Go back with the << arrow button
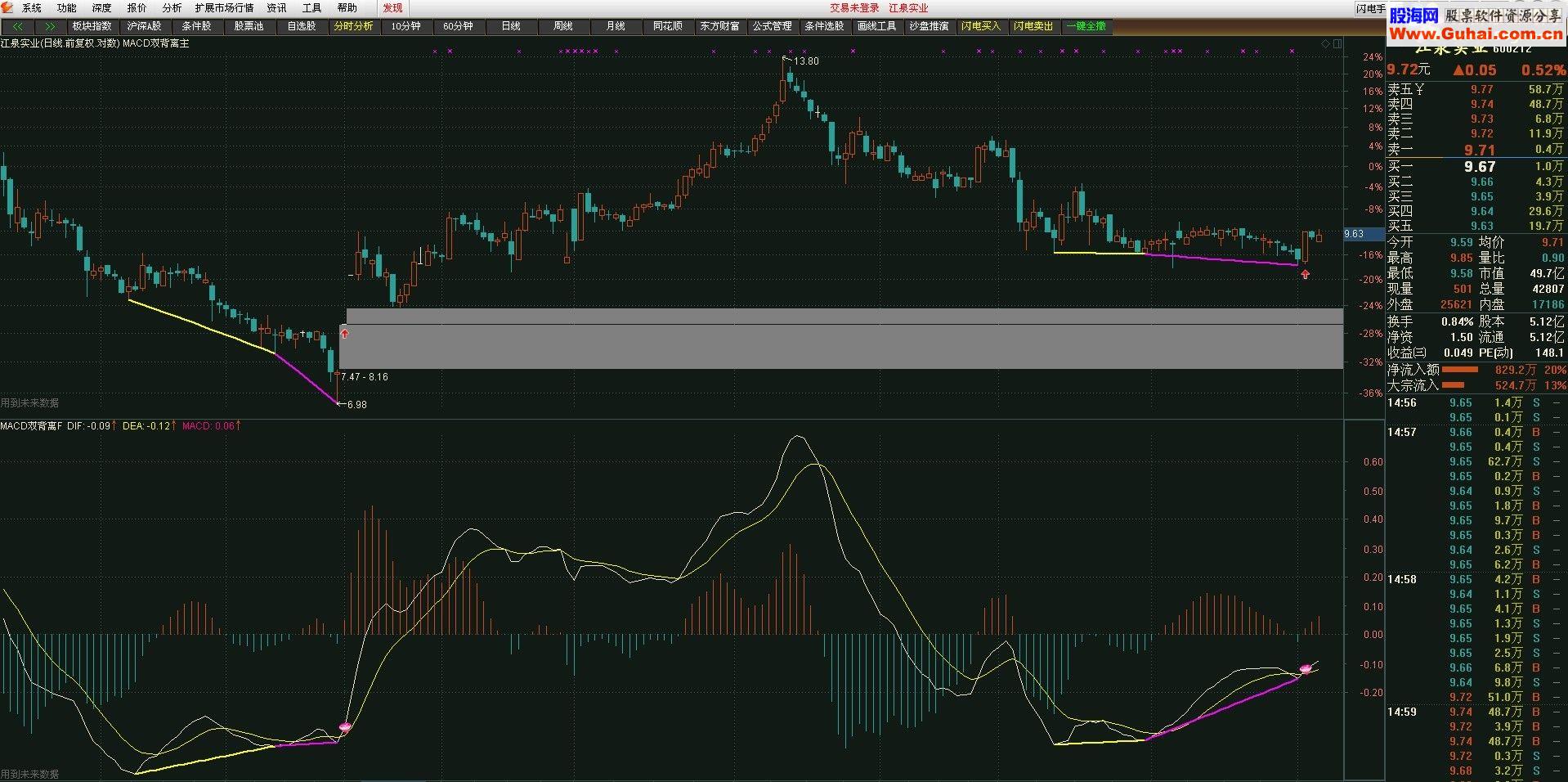Screen dimensions: 1568x782 pos(17,26)
